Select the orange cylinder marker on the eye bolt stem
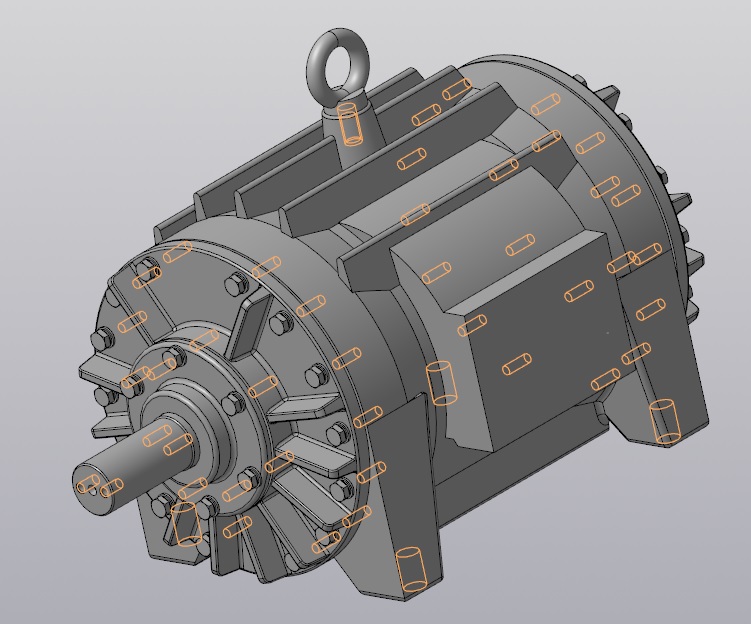This screenshot has width=751, height=624. click(350, 123)
